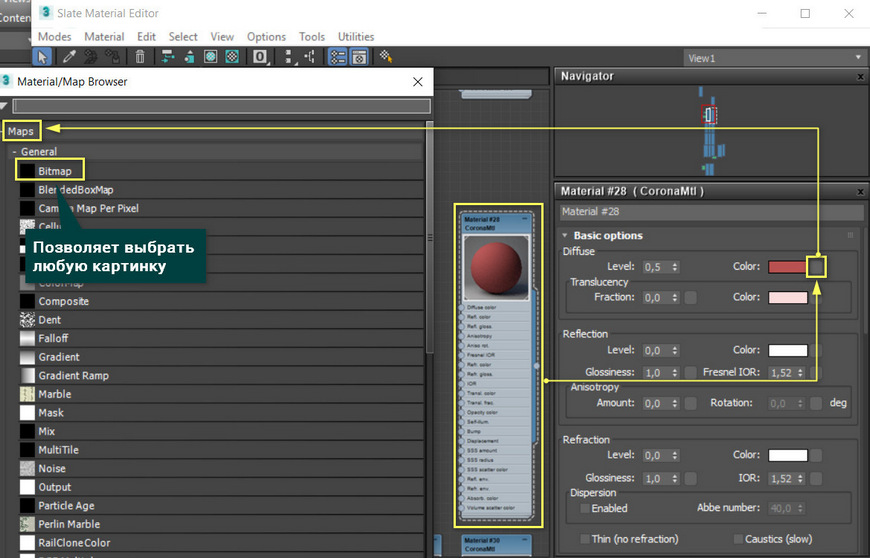The image size is (870, 558).
Task: Click the Bump input socket
Action: pos(462,432)
